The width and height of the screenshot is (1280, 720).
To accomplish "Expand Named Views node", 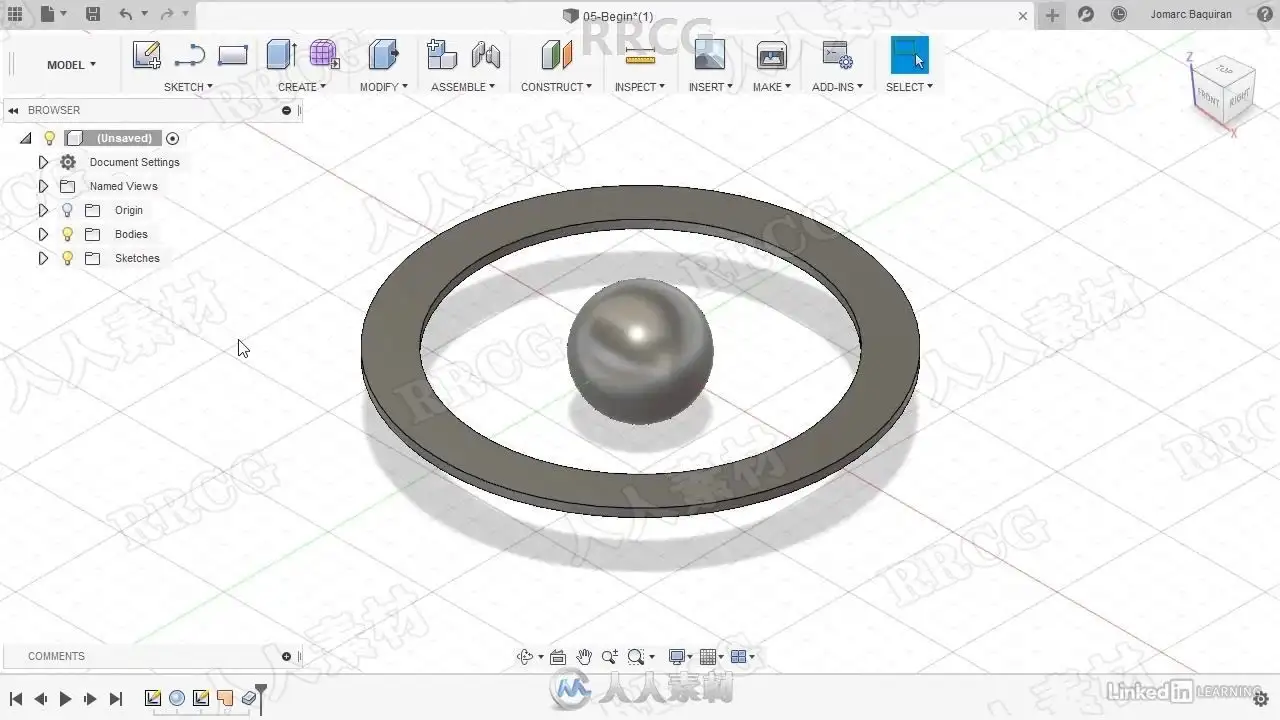I will tap(43, 186).
